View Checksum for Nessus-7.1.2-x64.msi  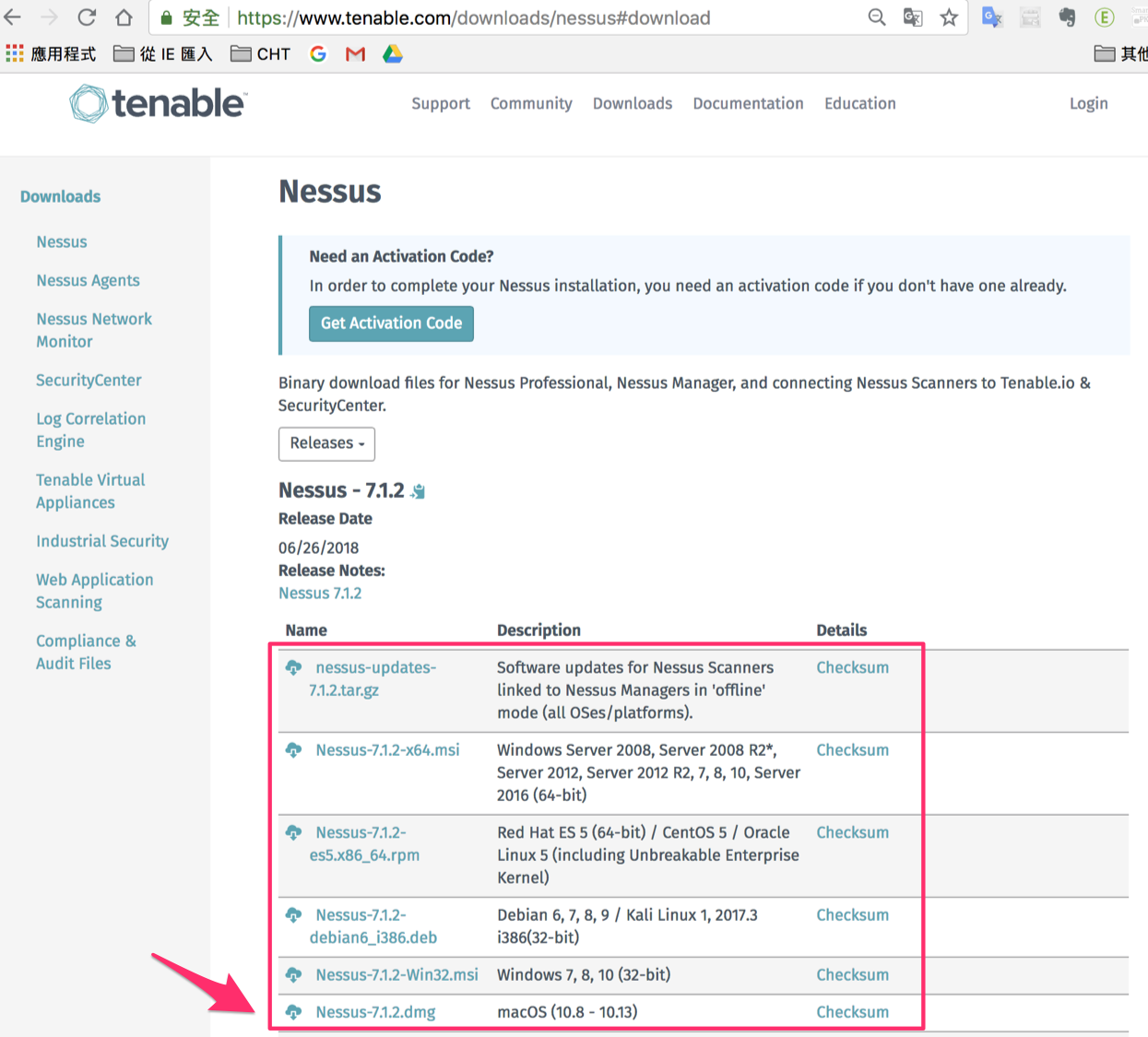point(853,750)
